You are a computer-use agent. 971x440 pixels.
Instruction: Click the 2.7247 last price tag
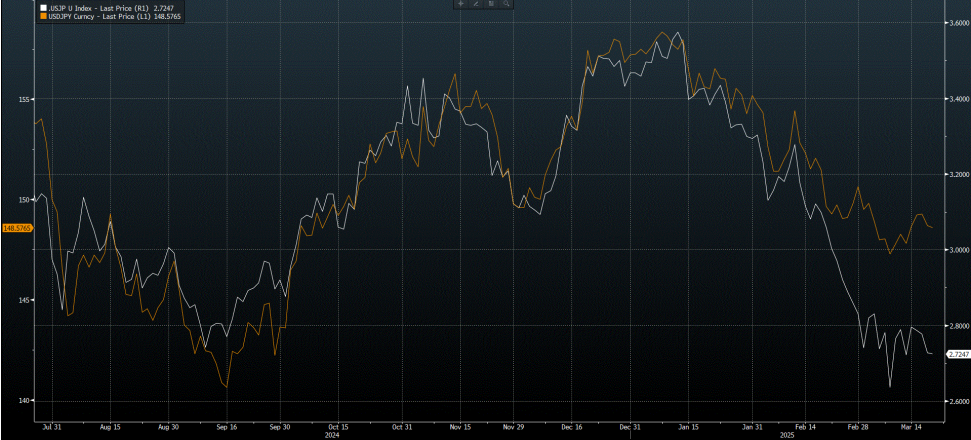[957, 354]
